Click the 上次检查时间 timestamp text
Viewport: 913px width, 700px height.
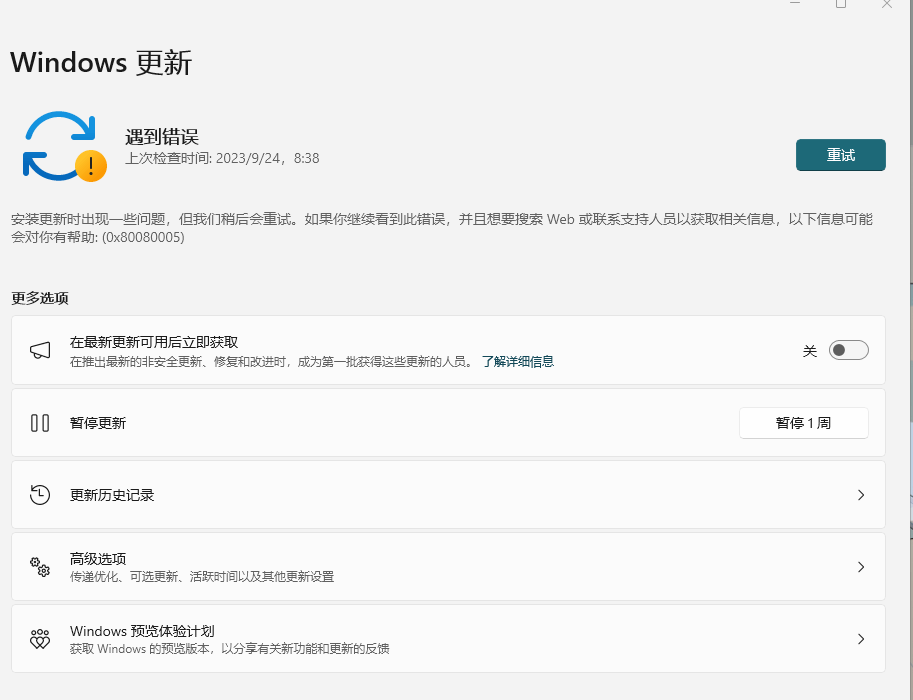point(222,158)
